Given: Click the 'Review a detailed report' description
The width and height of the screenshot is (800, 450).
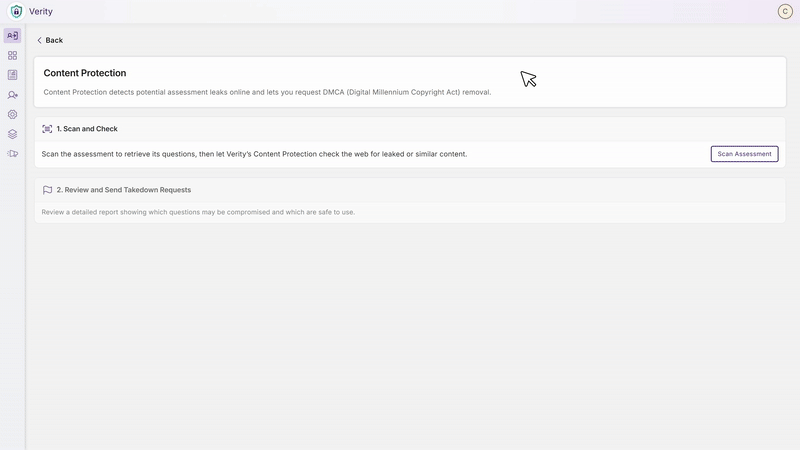Looking at the screenshot, I should click(x=198, y=212).
